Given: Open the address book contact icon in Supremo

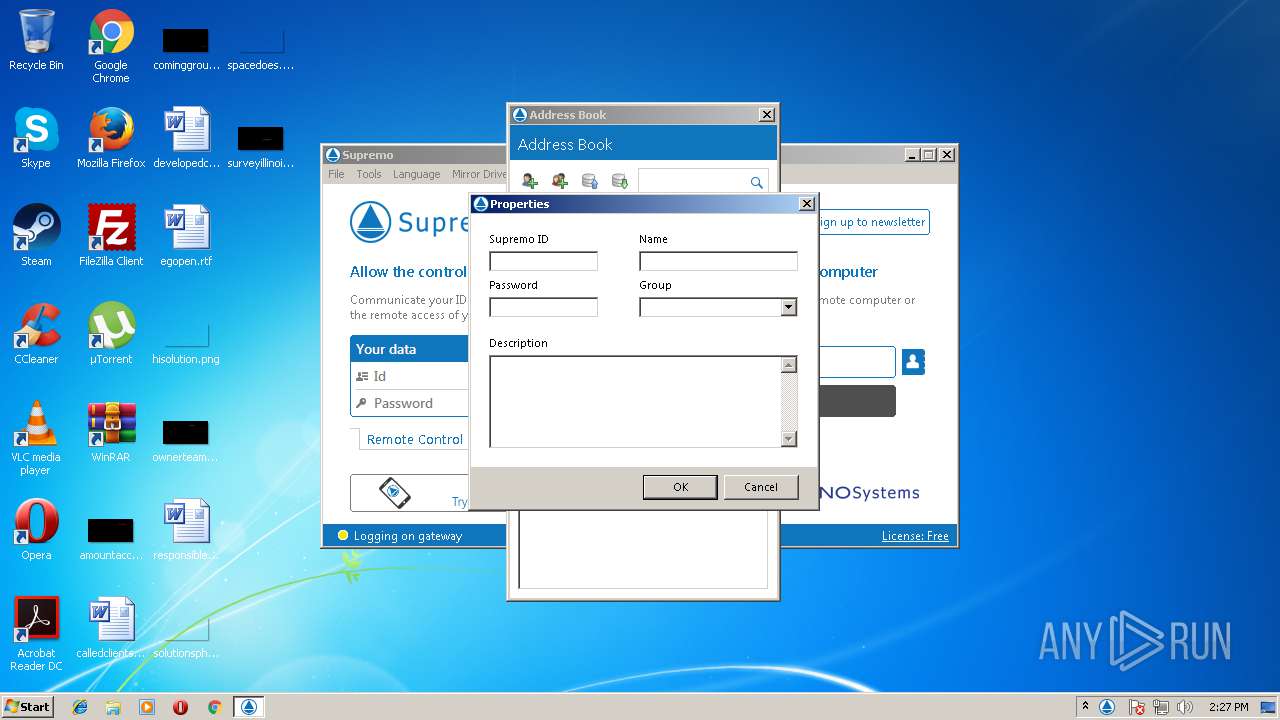Looking at the screenshot, I should (913, 362).
